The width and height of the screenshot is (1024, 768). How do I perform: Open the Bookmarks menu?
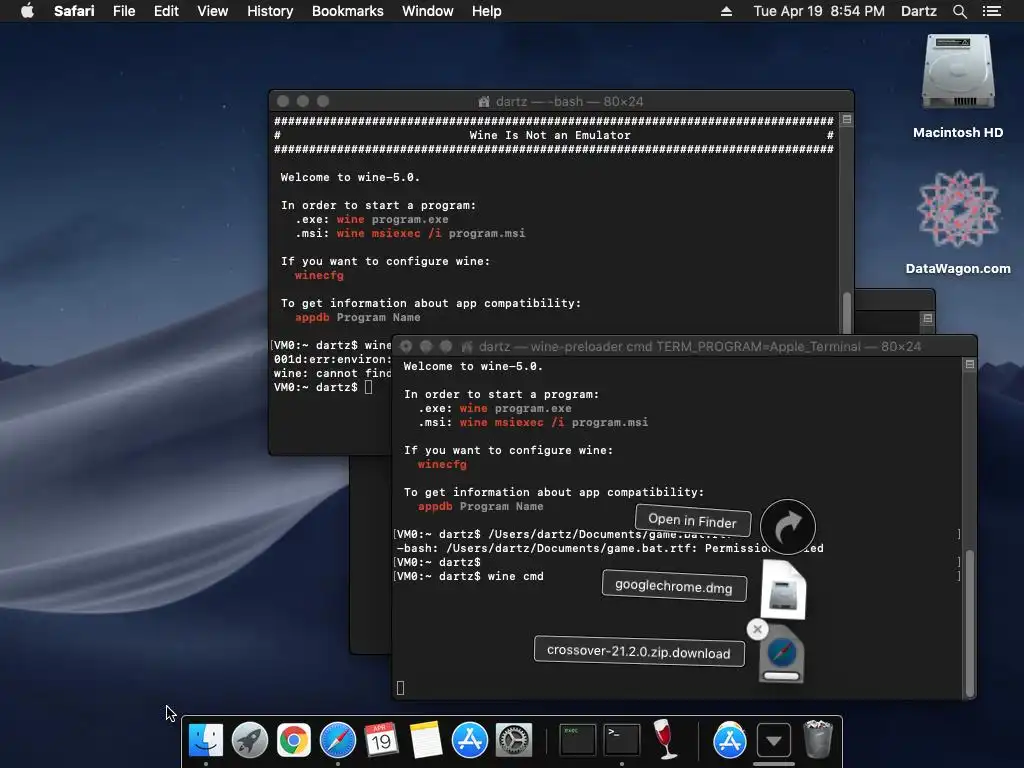(x=347, y=11)
